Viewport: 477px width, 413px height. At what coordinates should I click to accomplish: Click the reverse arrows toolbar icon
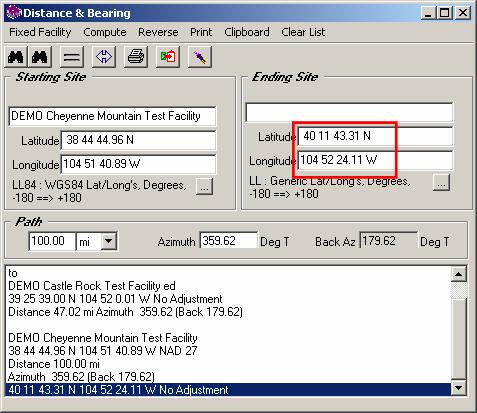(104, 57)
